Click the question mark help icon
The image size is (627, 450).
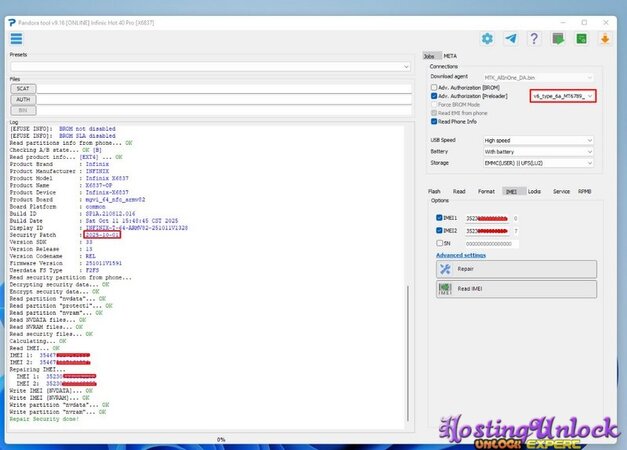(535, 39)
